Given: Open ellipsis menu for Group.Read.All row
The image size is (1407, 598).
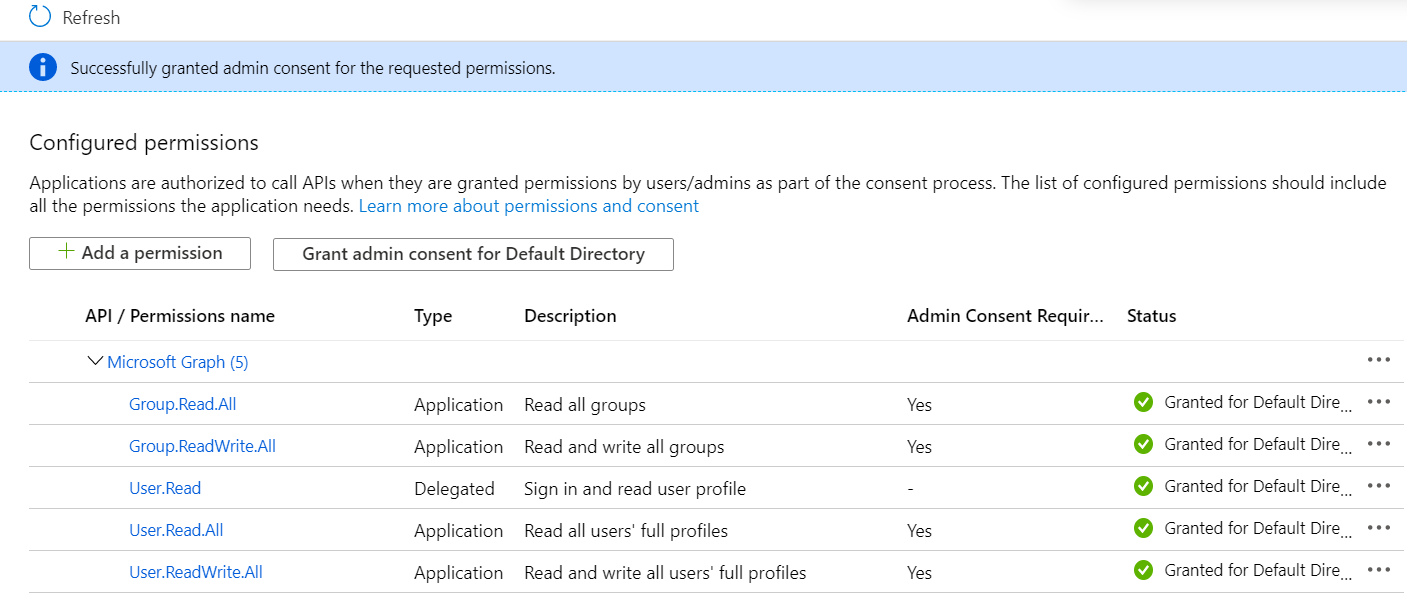Looking at the screenshot, I should click(1379, 402).
